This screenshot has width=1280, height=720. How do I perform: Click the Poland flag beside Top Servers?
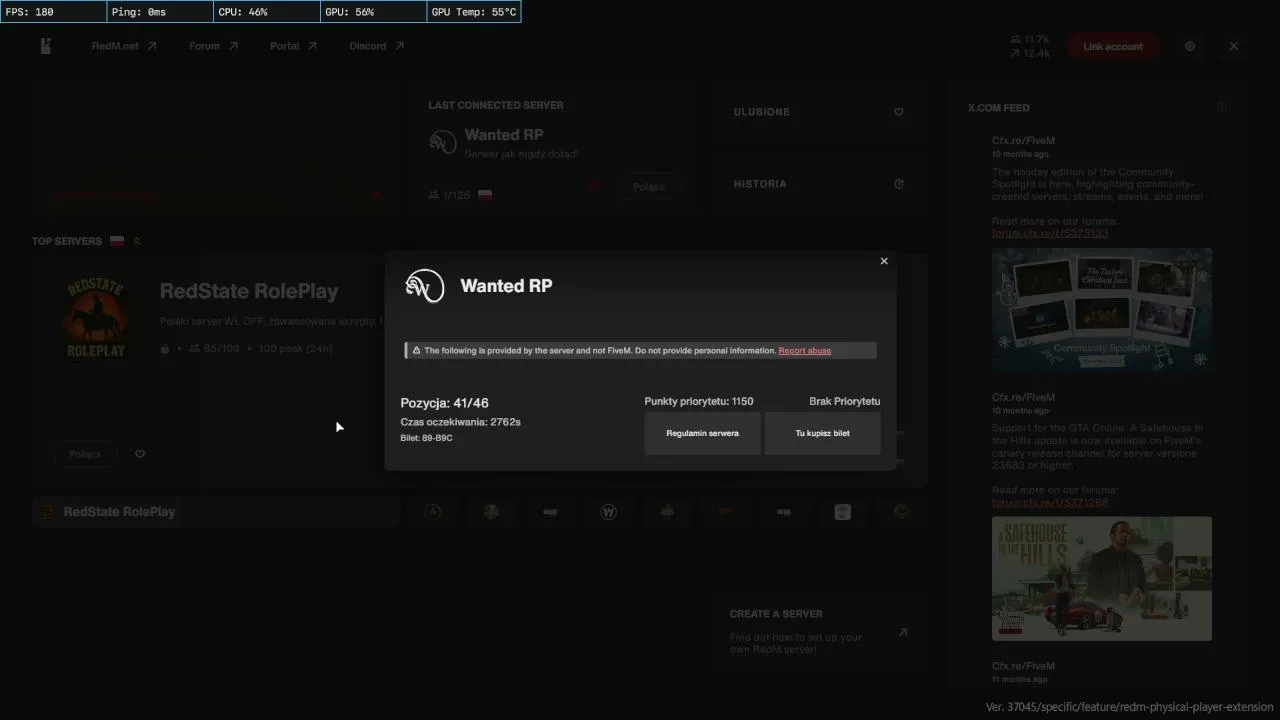[x=117, y=241]
